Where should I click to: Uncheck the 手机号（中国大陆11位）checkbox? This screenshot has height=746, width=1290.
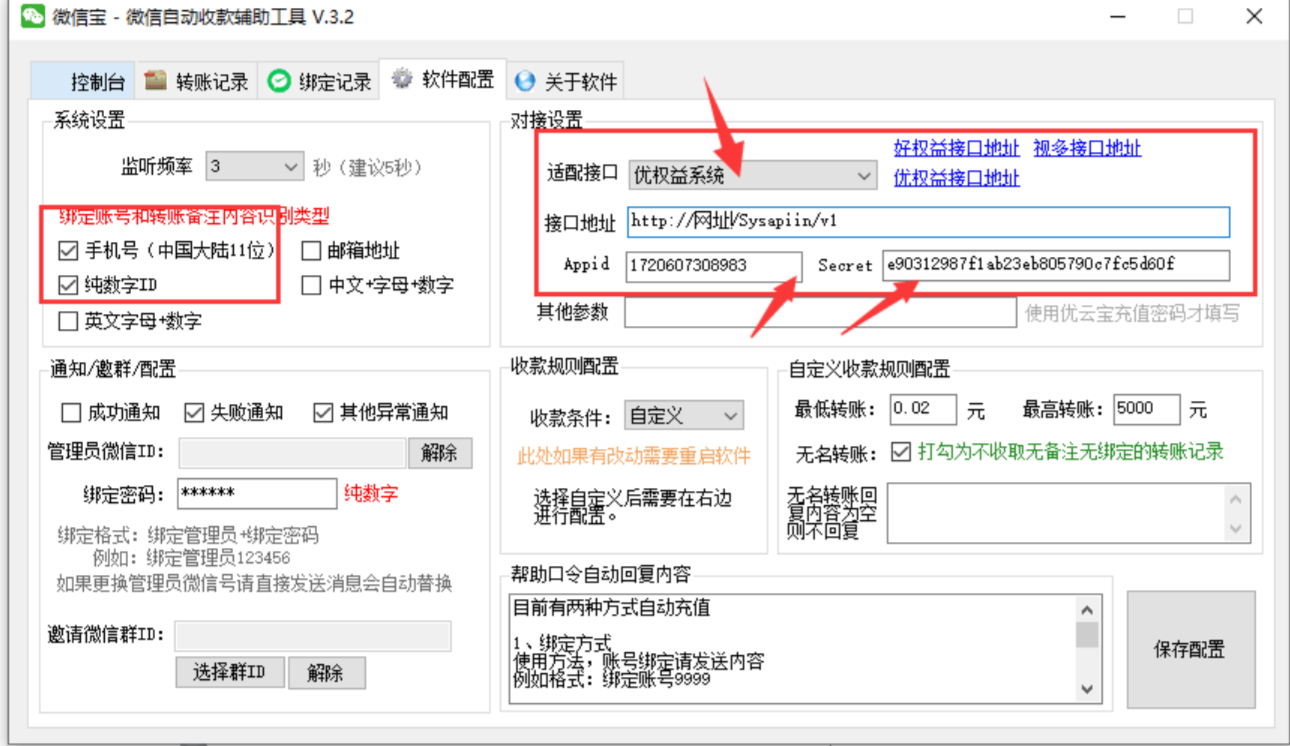coord(68,250)
